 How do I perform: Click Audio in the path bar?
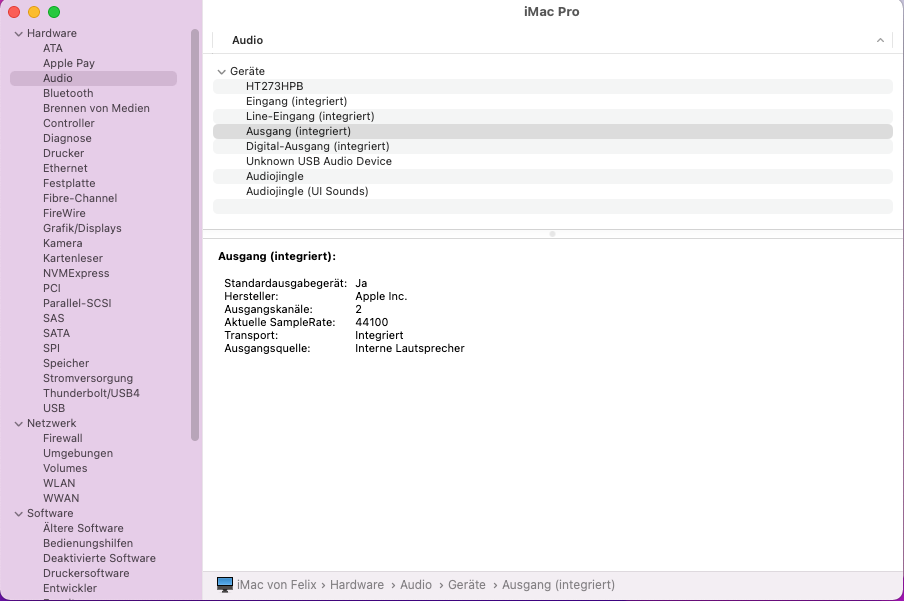tap(416, 584)
